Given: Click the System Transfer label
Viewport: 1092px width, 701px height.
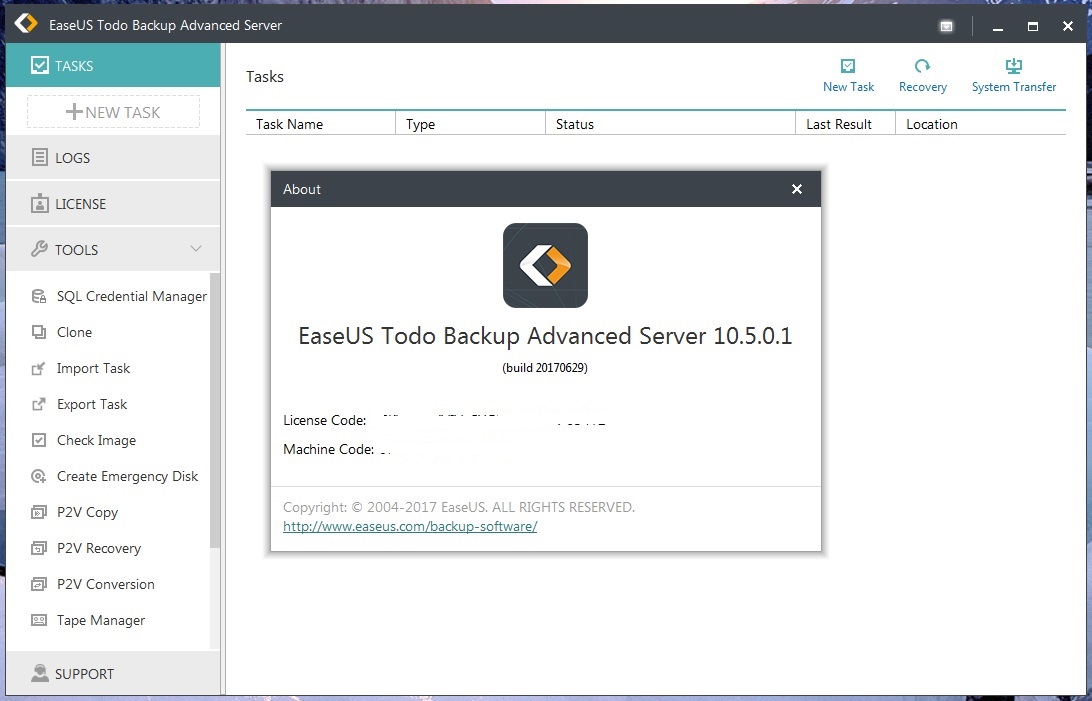Looking at the screenshot, I should pos(1014,87).
